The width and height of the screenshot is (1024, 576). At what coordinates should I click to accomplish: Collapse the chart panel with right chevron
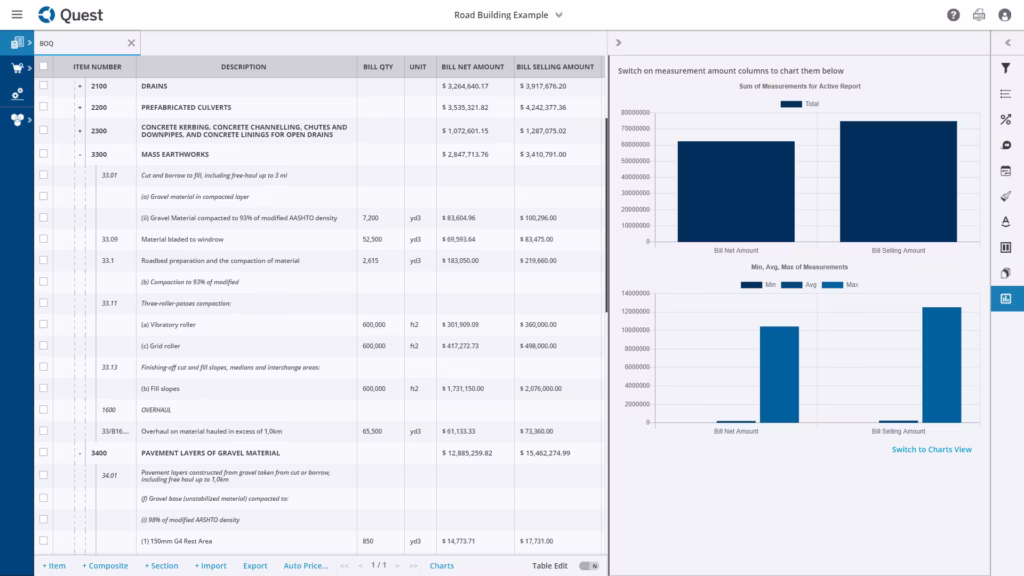click(618, 43)
